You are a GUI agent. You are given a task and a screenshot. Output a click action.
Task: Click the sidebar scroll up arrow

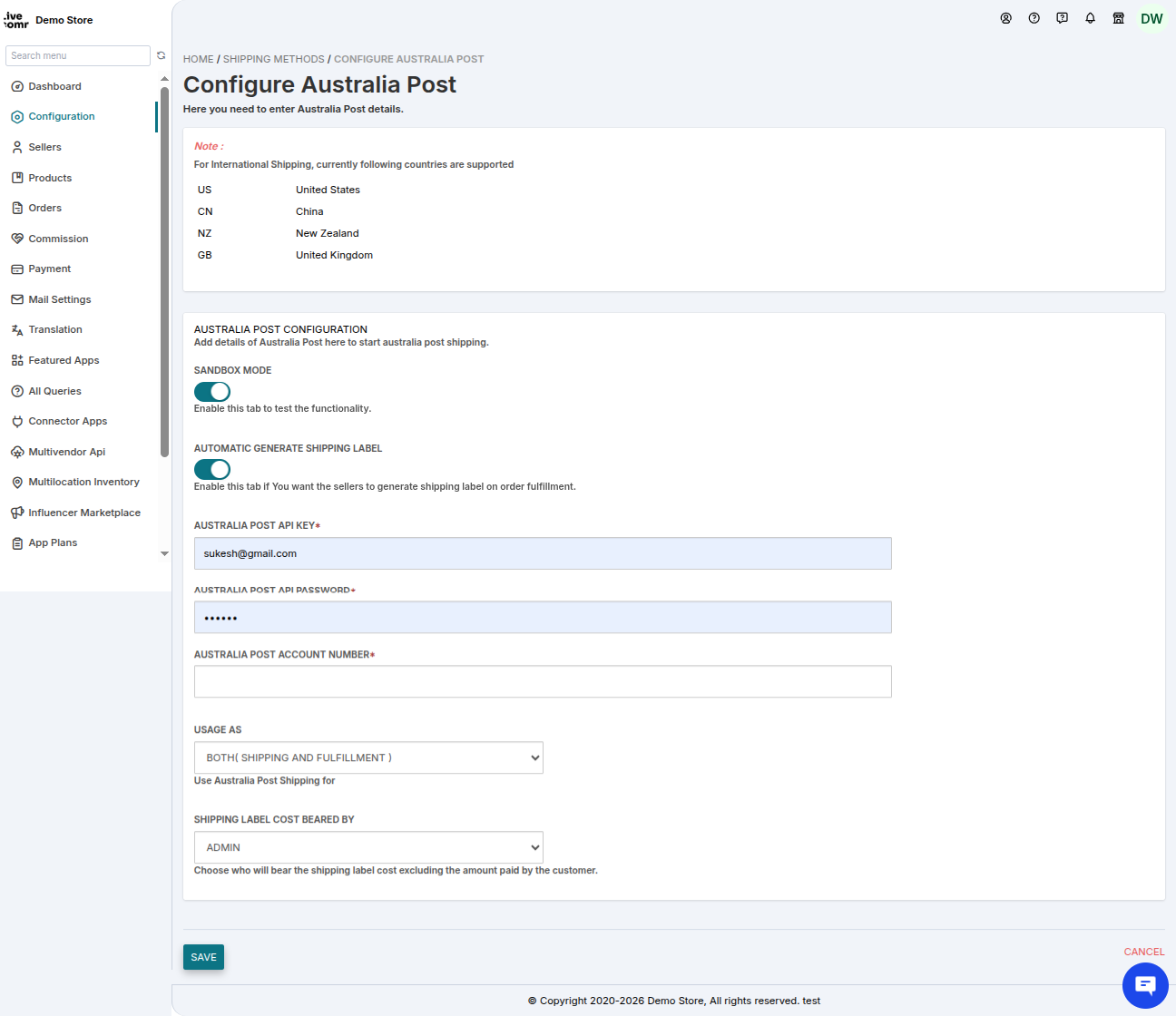coord(164,79)
